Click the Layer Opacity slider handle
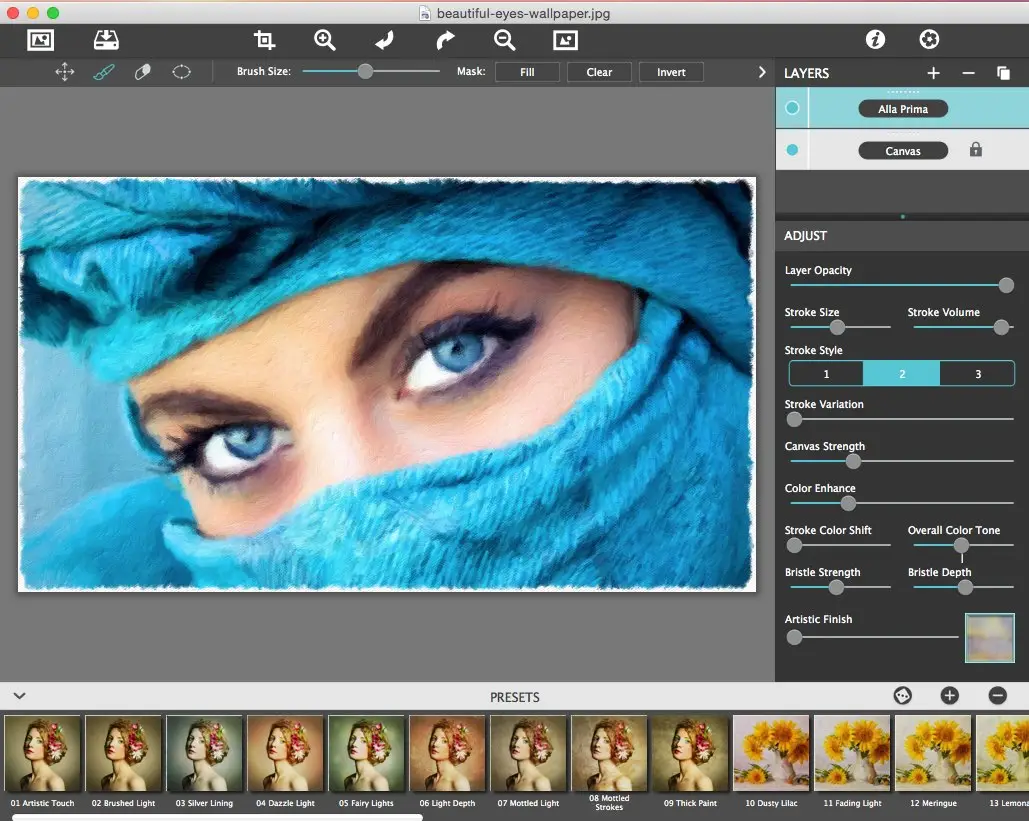The image size is (1029, 821). [x=1006, y=286]
